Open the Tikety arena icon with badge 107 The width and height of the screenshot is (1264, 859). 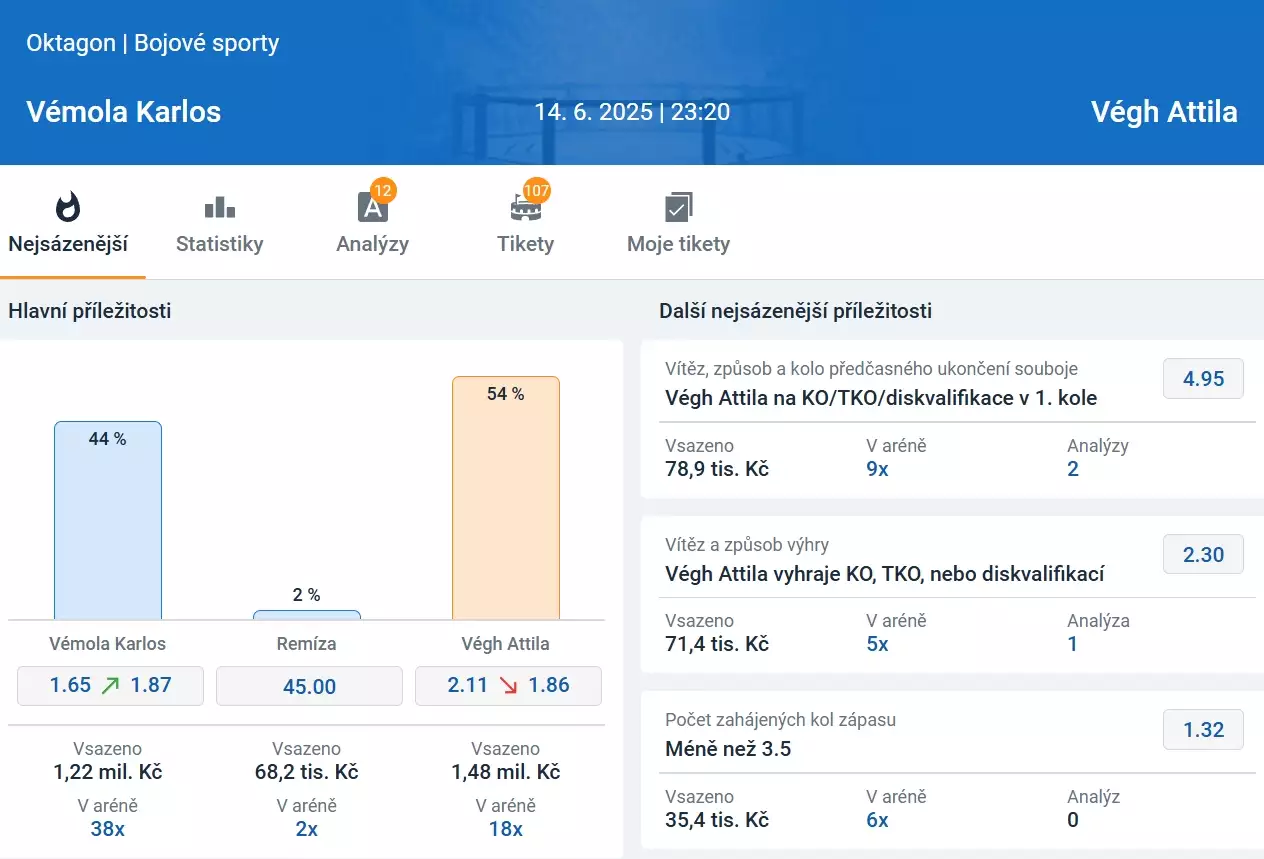[x=525, y=207]
